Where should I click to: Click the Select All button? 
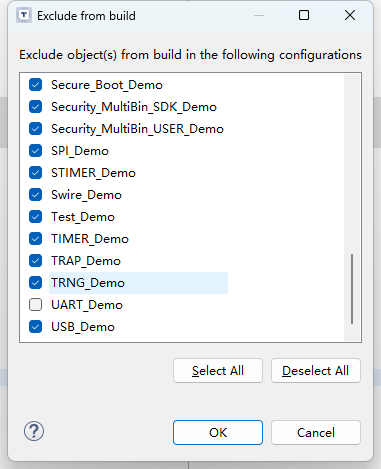click(218, 371)
